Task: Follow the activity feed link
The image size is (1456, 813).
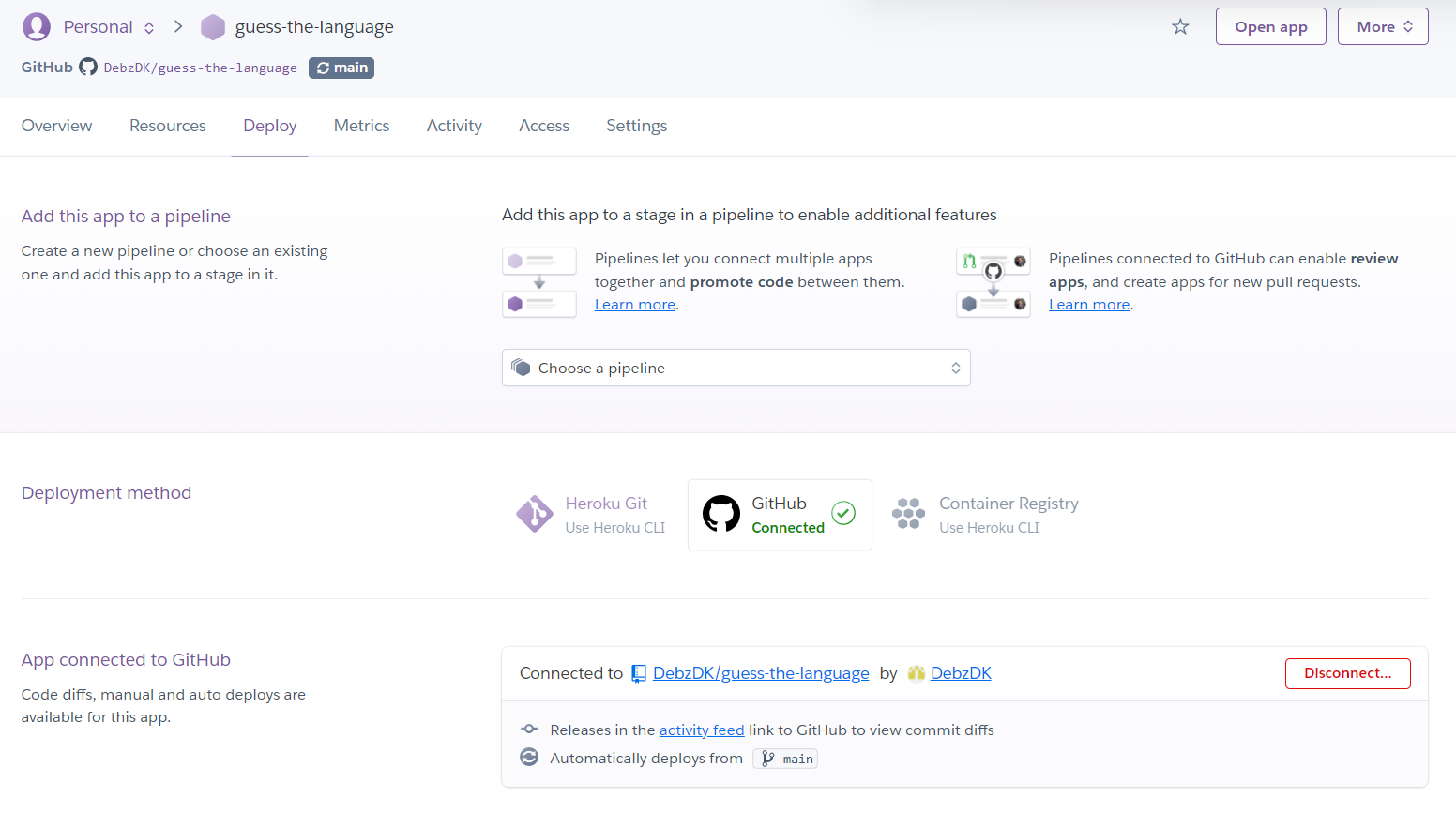Action: tap(702, 730)
